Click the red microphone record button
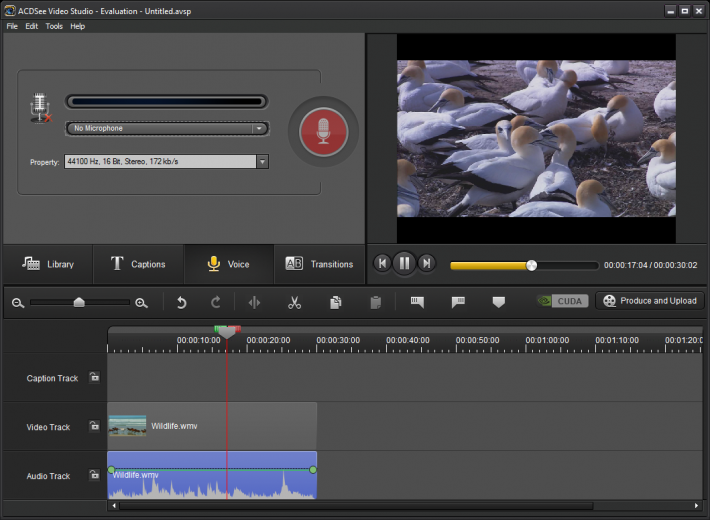 click(323, 132)
